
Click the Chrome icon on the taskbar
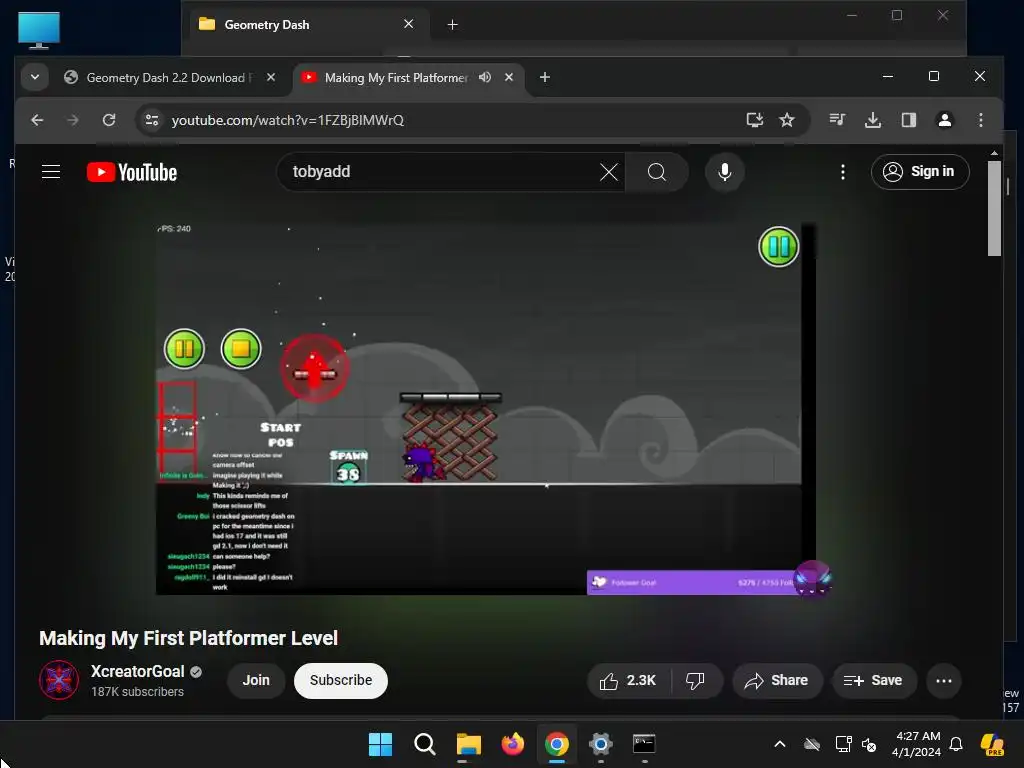[556, 744]
